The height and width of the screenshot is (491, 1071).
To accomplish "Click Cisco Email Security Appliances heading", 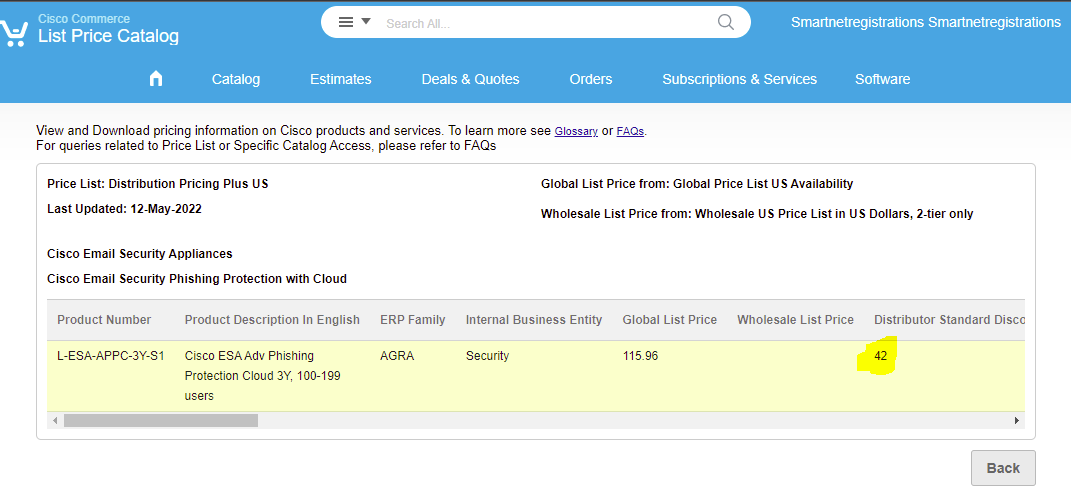I will (x=139, y=253).
